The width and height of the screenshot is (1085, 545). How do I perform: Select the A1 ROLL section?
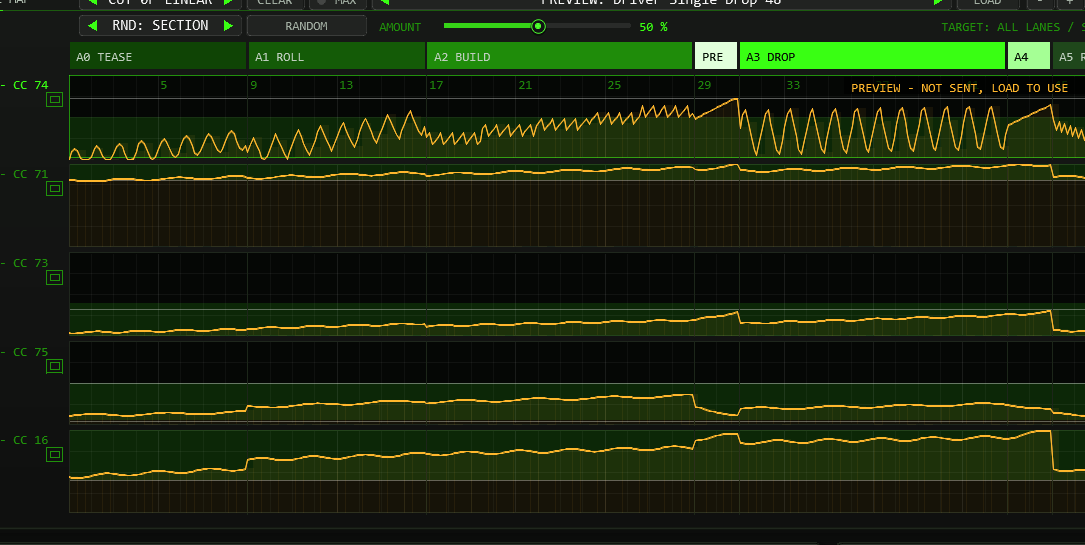337,57
